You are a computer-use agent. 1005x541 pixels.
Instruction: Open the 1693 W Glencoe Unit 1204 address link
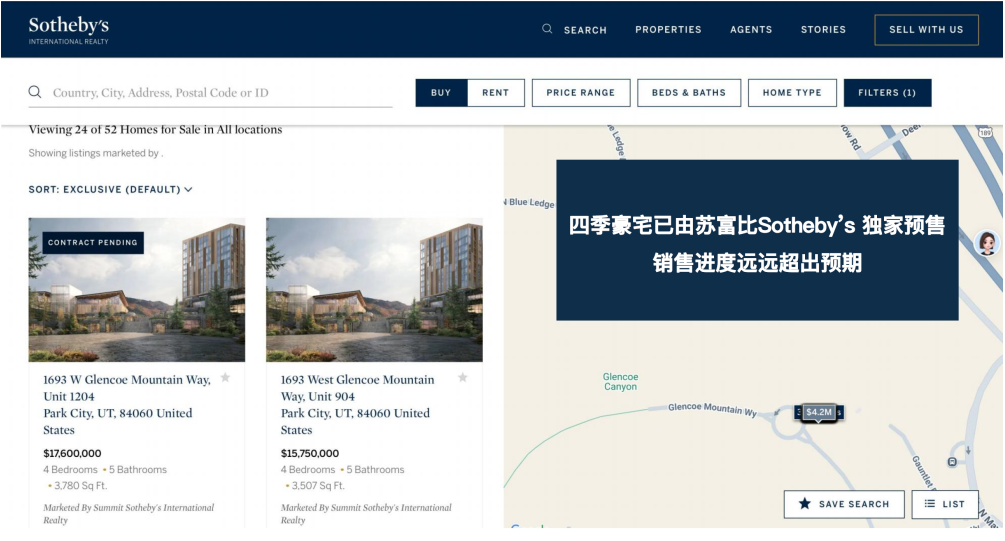tap(127, 404)
